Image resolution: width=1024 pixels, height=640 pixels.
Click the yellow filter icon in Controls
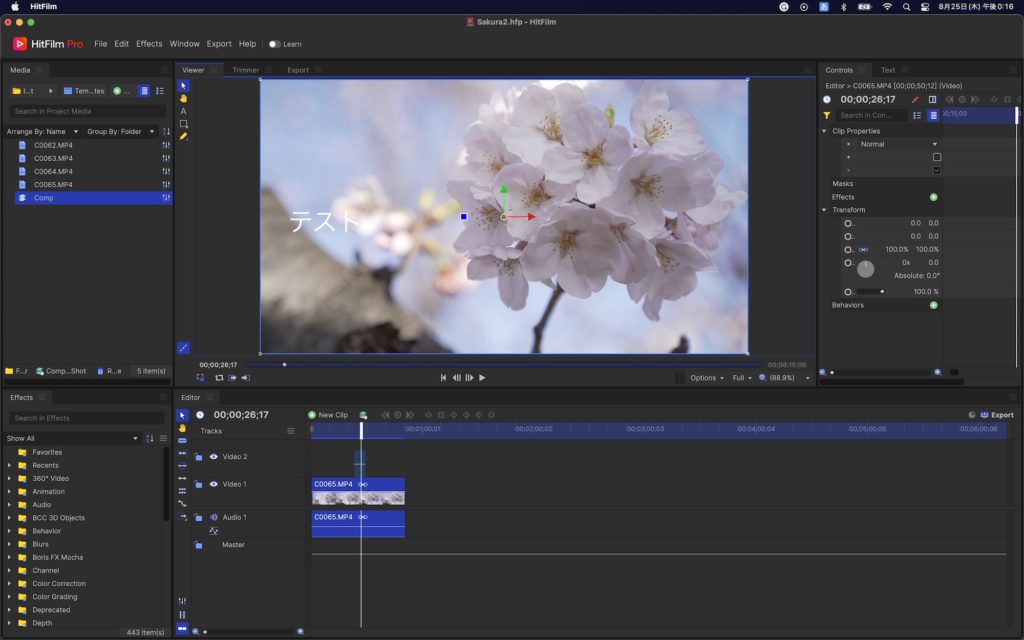click(827, 115)
